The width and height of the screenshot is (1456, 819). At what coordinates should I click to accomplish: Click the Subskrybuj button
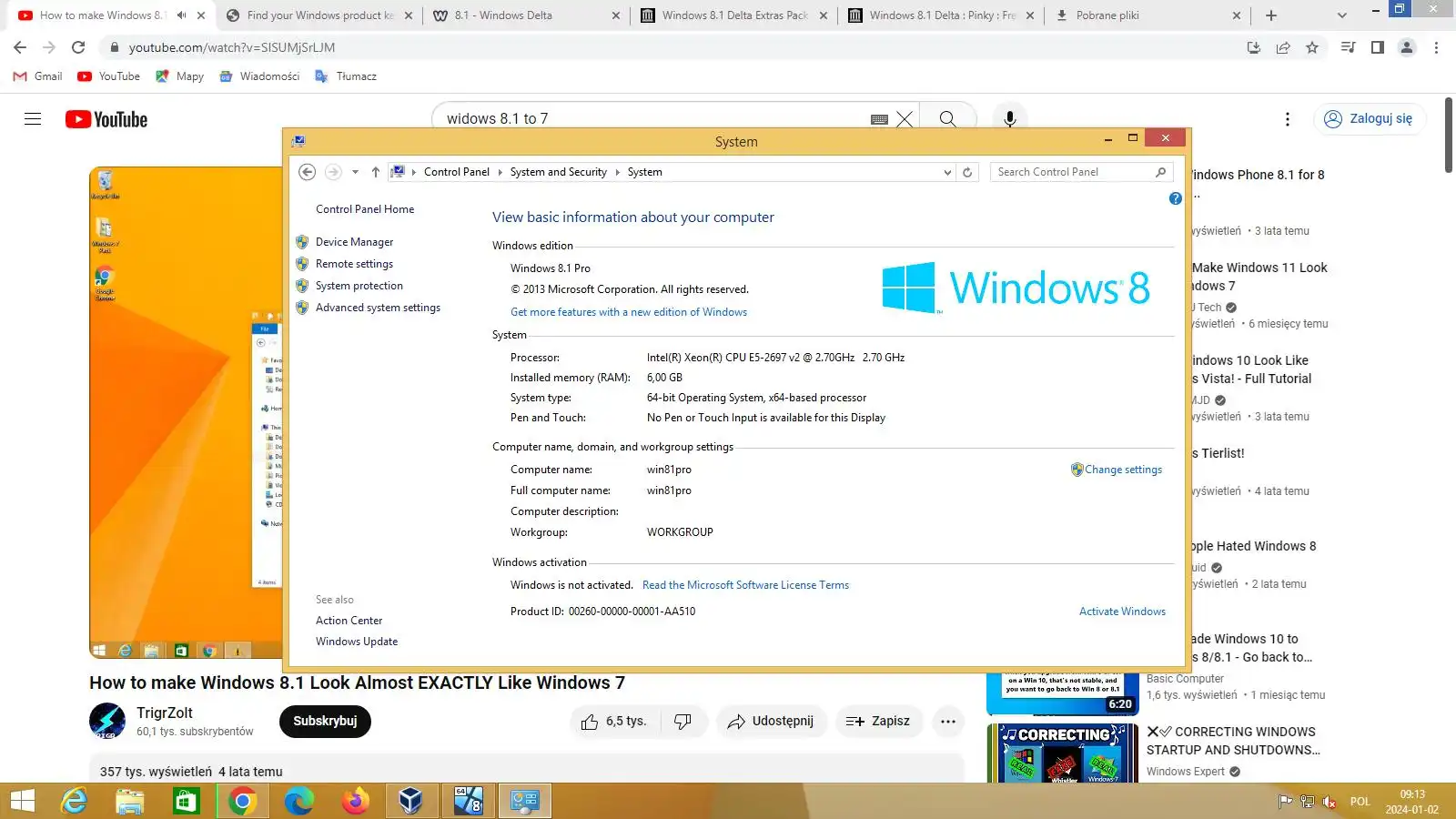[x=325, y=722]
